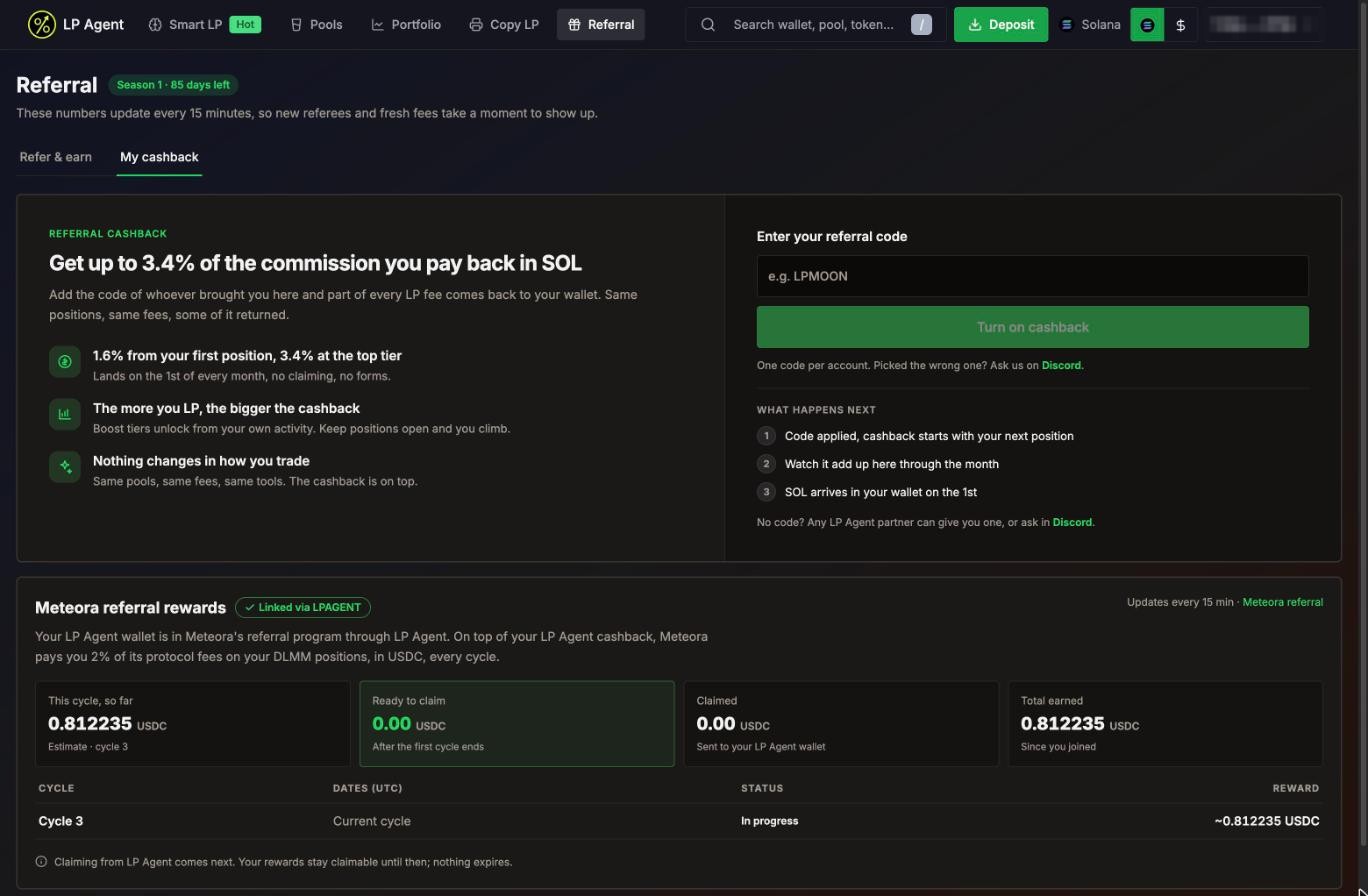Click the Current cycle date cell

372,821
